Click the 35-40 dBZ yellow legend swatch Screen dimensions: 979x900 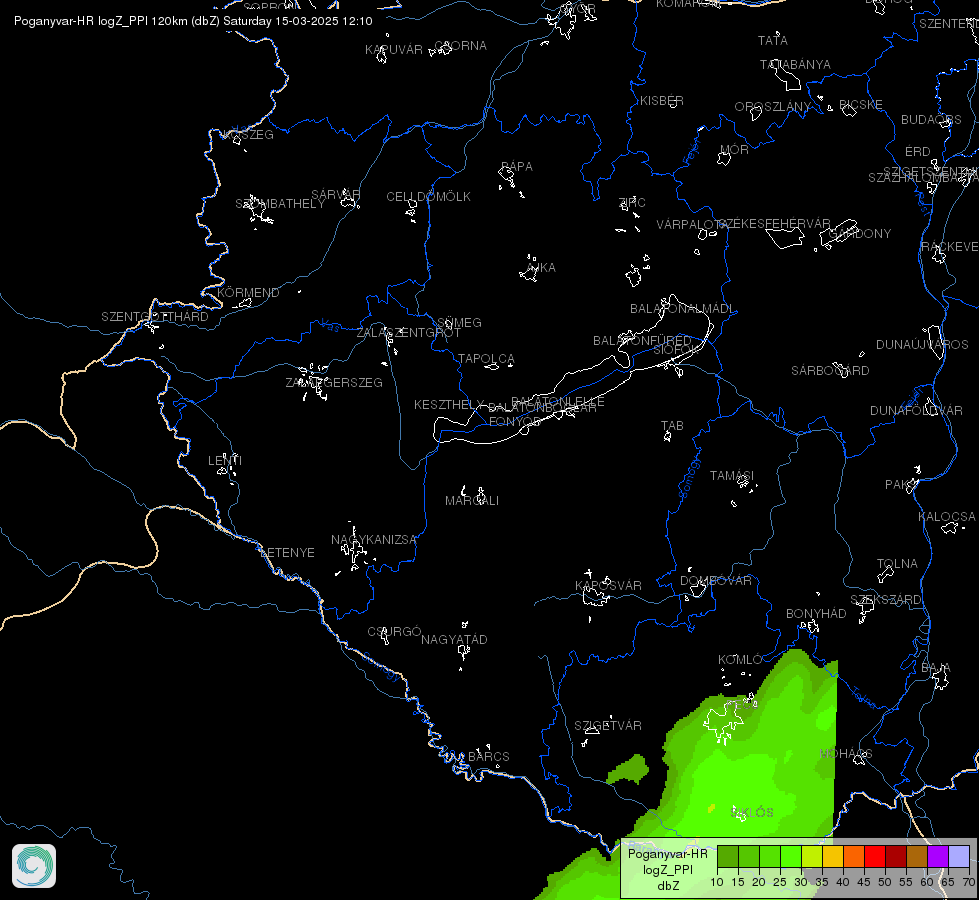[x=833, y=857]
